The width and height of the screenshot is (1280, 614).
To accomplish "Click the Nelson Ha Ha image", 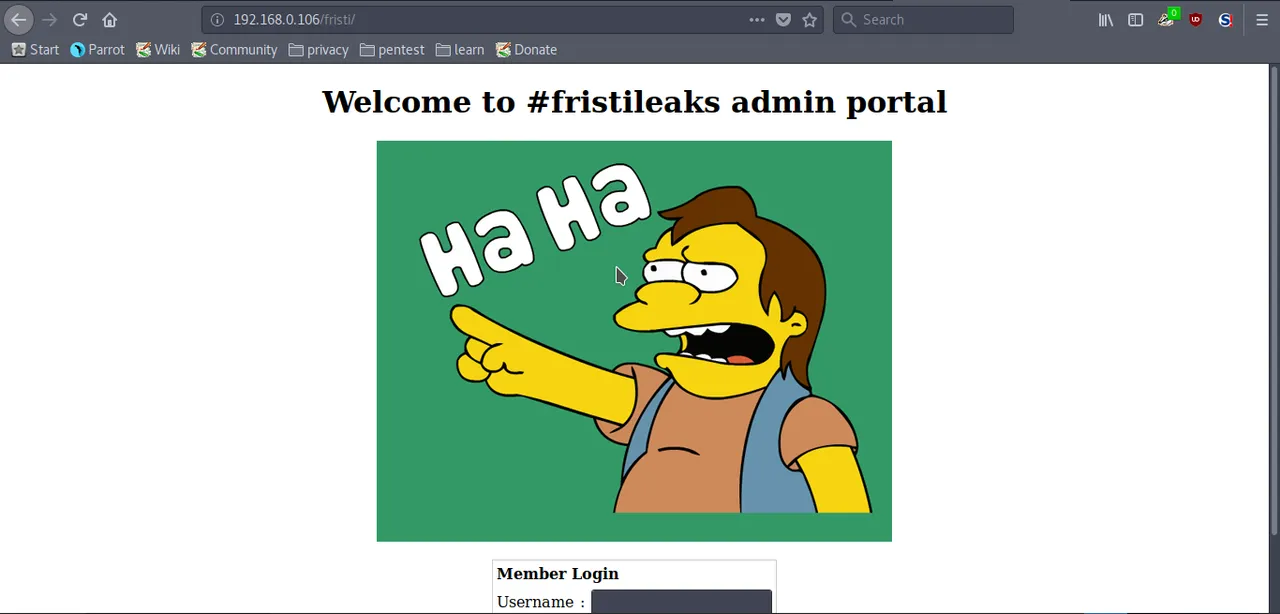I will (x=634, y=341).
